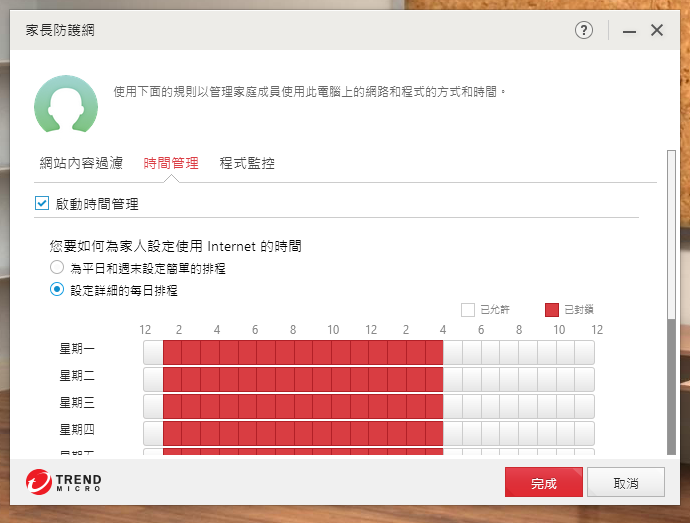
Task: Click the Trend Micro logo
Action: [64, 484]
